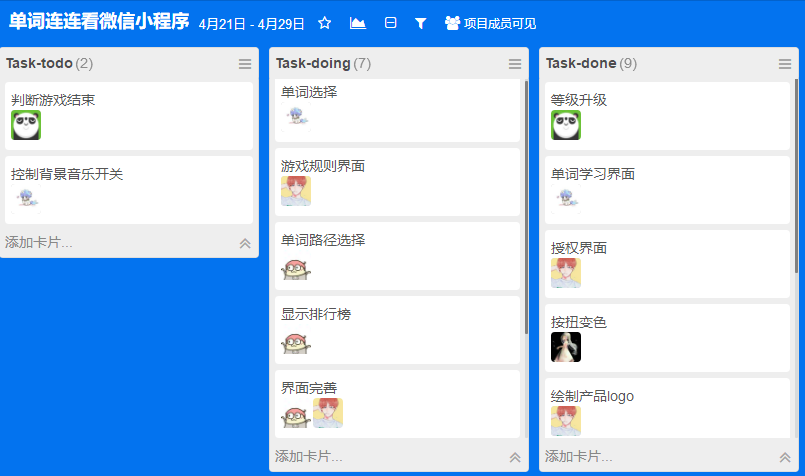The width and height of the screenshot is (805, 476).
Task: Open the 显示排行榜 card
Action: (x=397, y=330)
